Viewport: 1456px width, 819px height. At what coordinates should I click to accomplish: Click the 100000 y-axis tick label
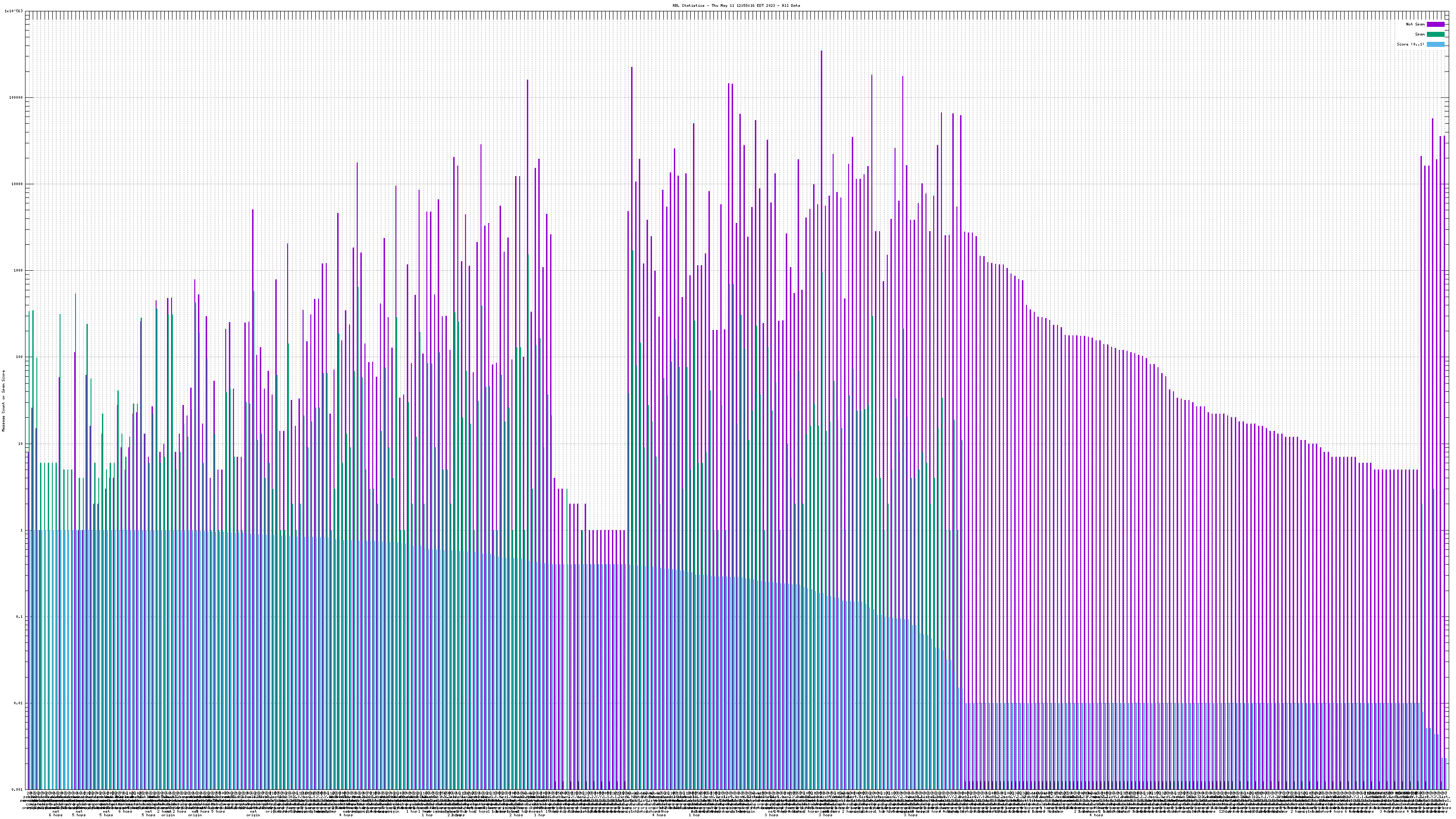tap(17, 97)
